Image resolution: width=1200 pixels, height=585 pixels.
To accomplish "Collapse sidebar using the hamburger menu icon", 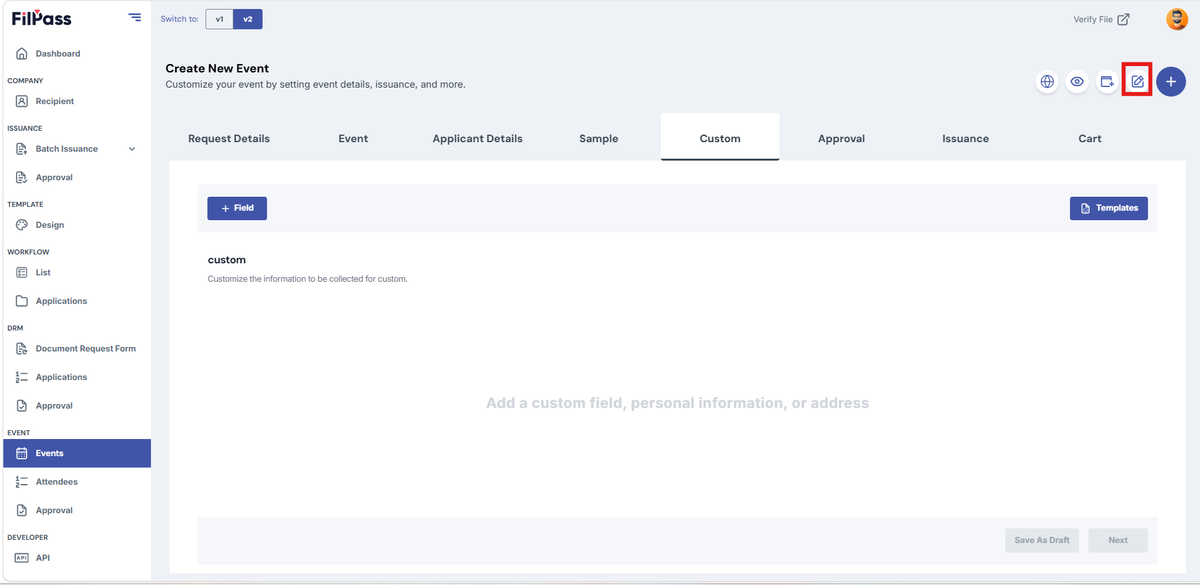I will tap(135, 18).
